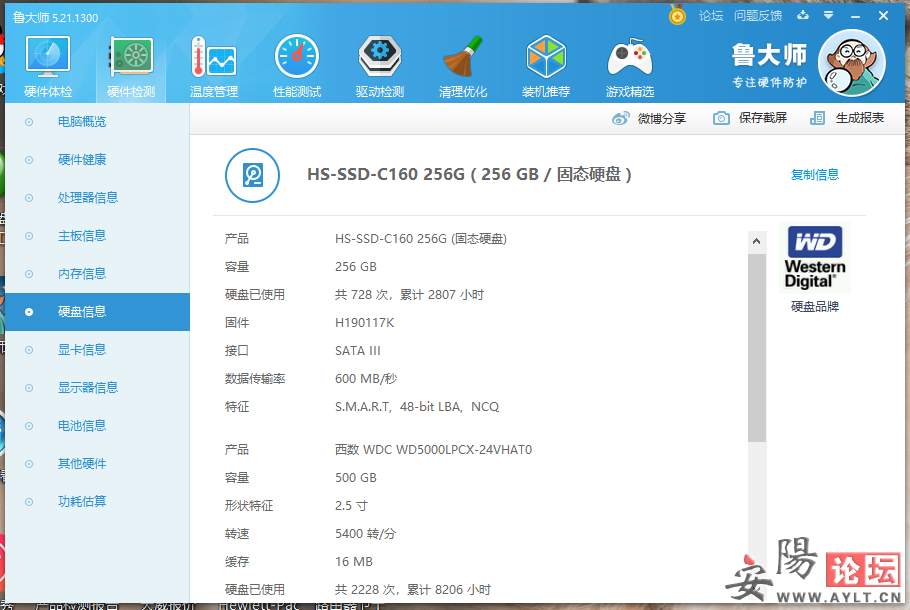Click 生成报表 to generate report
Image resolution: width=910 pixels, height=610 pixels.
pos(860,118)
